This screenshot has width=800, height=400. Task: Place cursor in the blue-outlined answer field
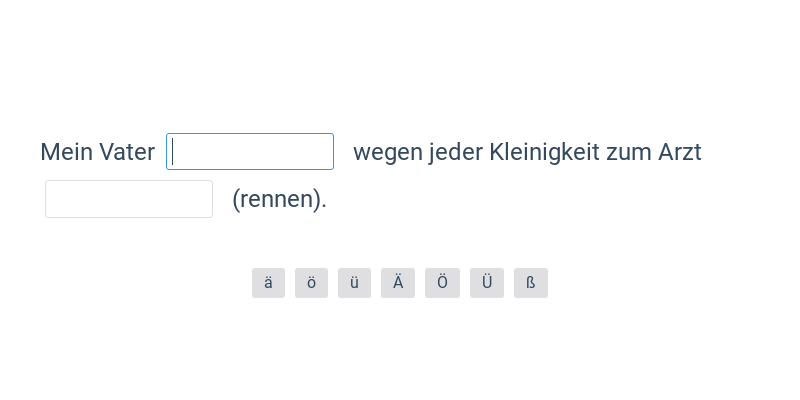250,152
